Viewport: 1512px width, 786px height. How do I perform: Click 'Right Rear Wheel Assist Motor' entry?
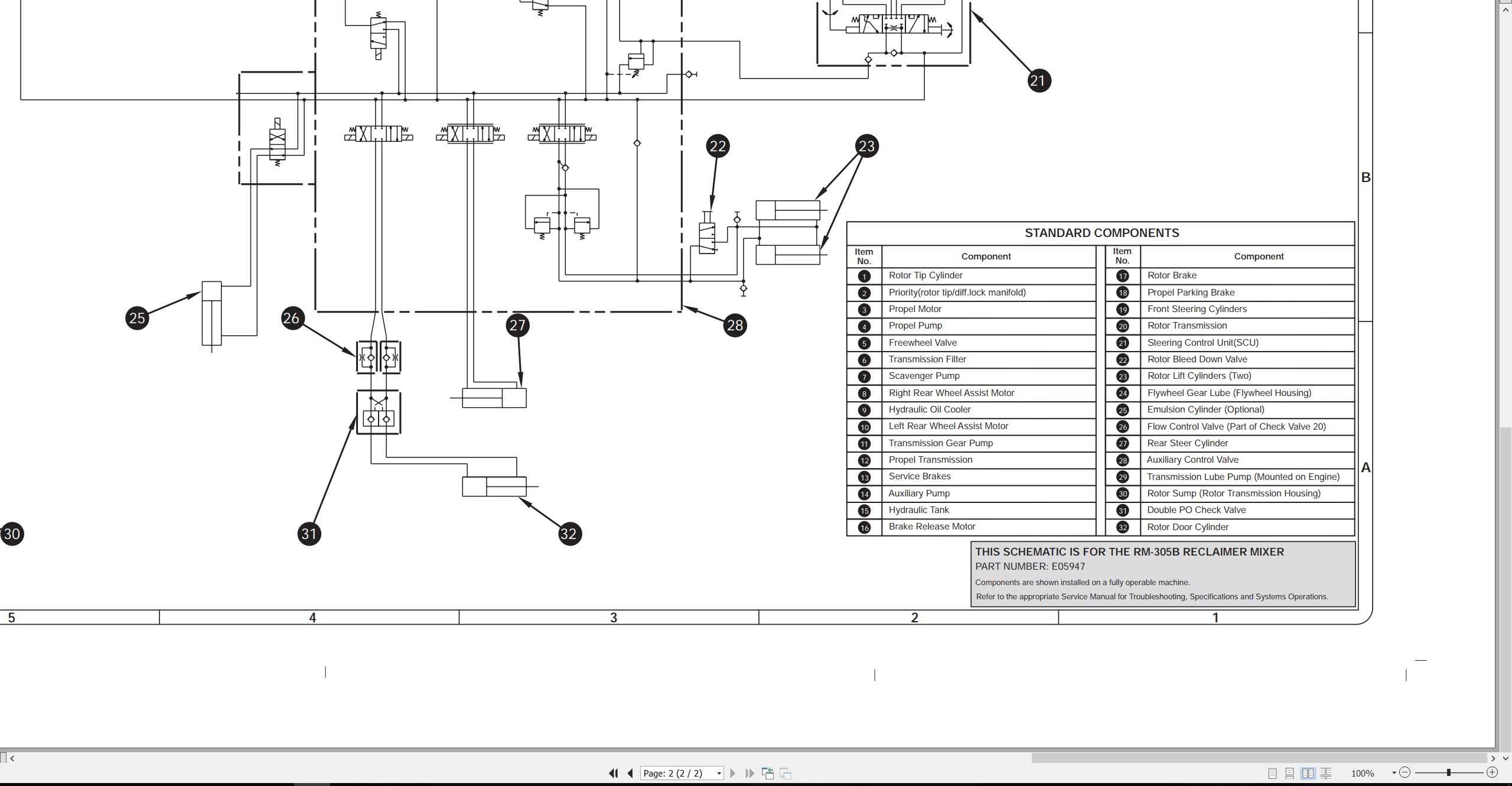(951, 393)
